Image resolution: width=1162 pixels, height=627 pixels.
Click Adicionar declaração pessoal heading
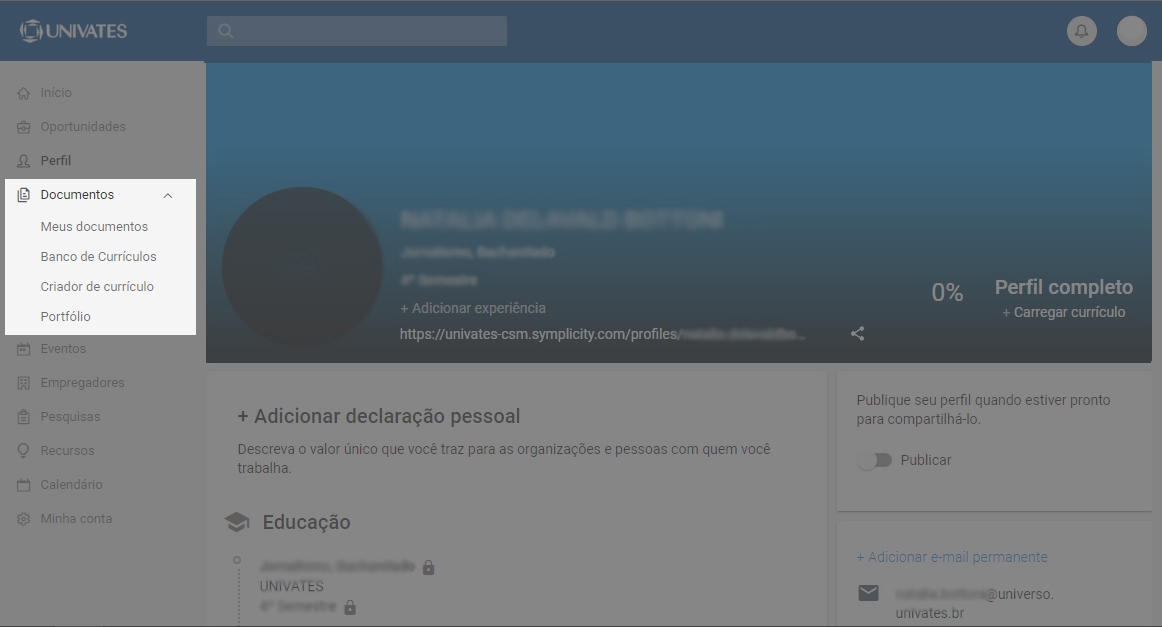pyautogui.click(x=378, y=416)
